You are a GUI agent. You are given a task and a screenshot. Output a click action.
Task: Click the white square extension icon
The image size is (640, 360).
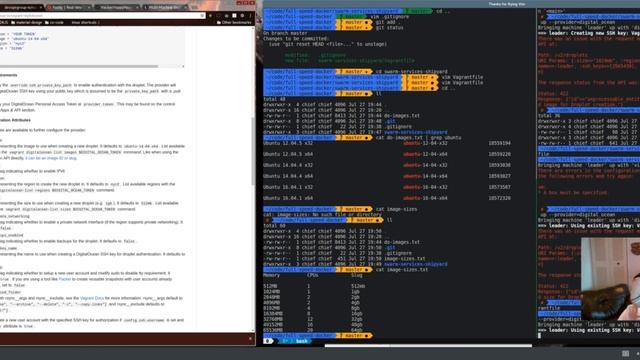click(234, 16)
